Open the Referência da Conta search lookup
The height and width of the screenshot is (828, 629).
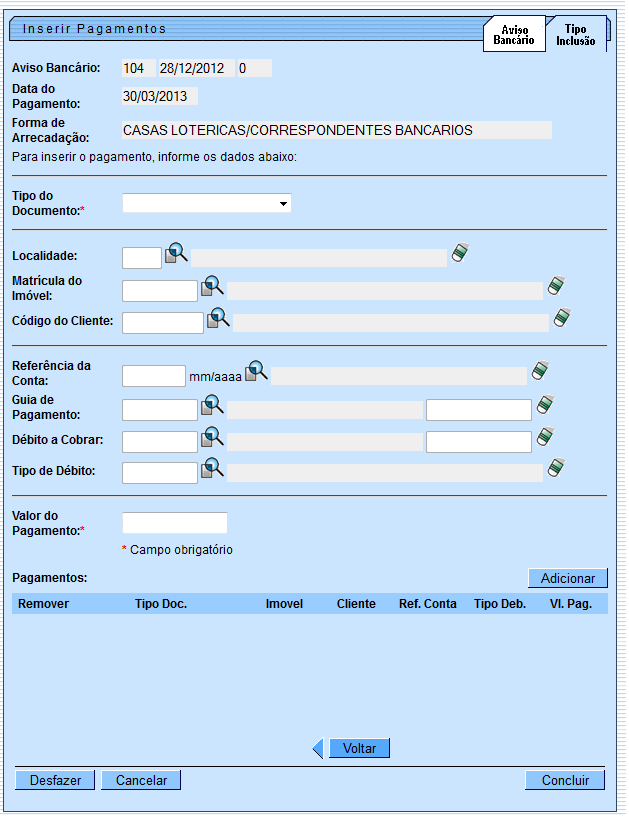(257, 372)
